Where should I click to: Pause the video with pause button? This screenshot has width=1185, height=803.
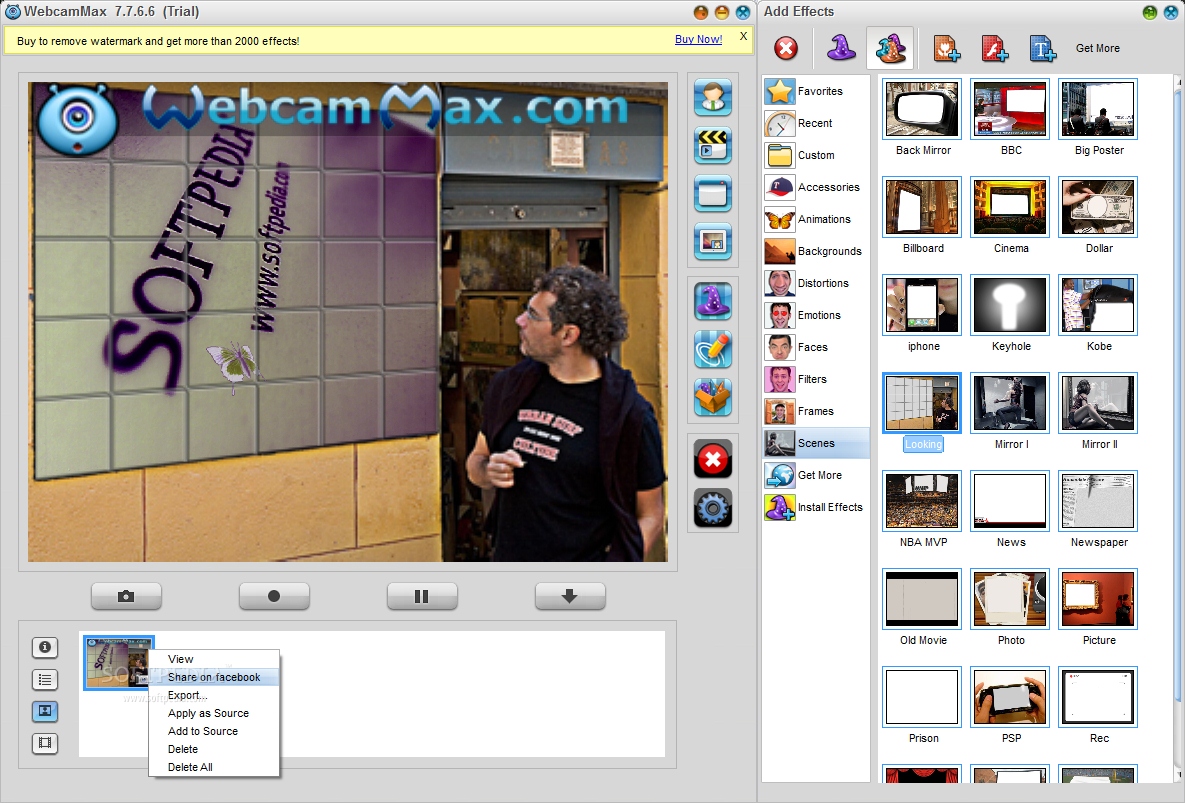point(422,596)
